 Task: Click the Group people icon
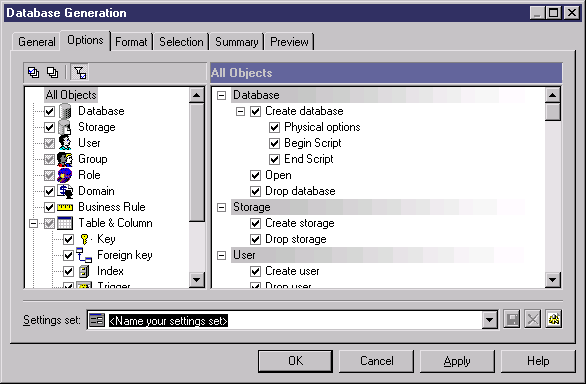(x=65, y=159)
